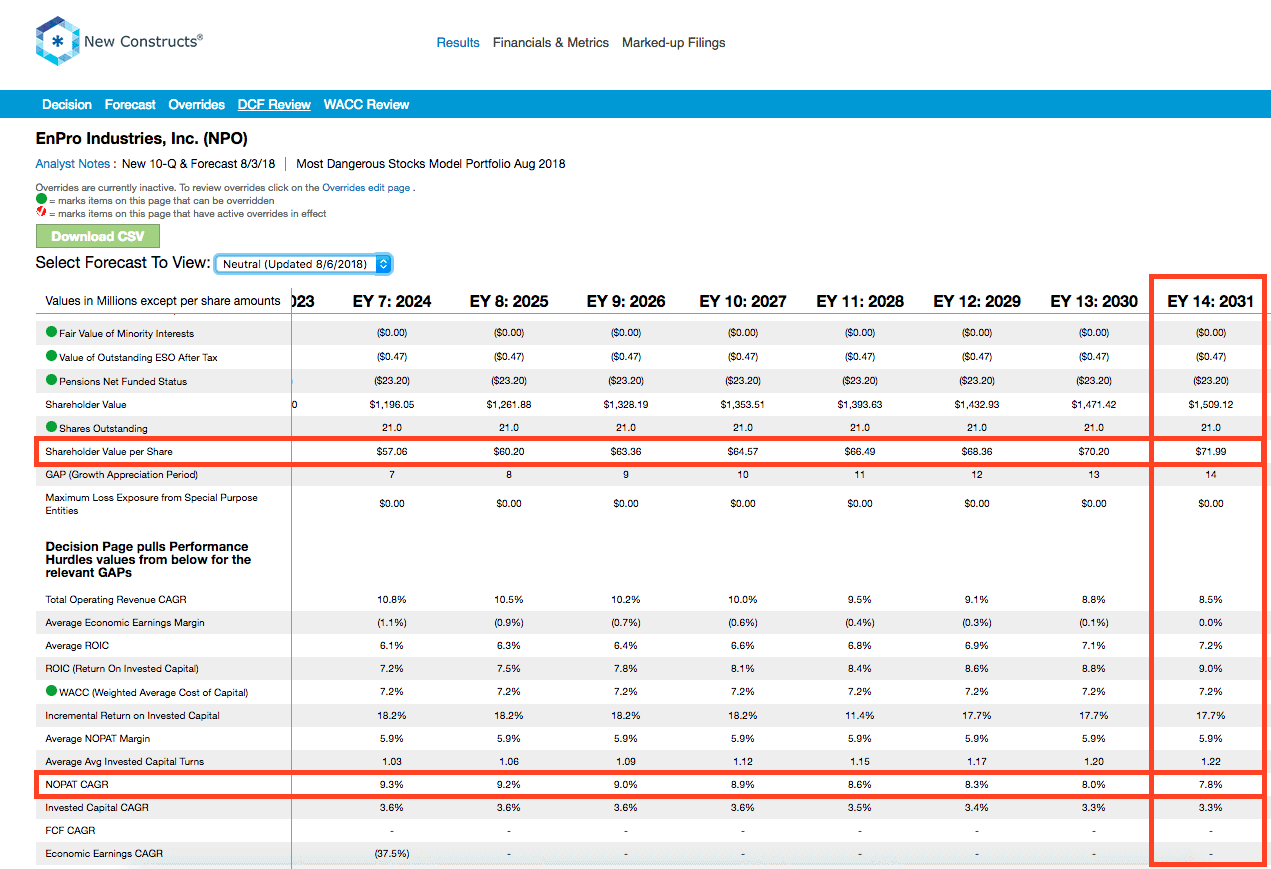Viewport: 1271px width, 869px height.
Task: Click the Economic Earnings CAGR row label
Action: (x=104, y=853)
